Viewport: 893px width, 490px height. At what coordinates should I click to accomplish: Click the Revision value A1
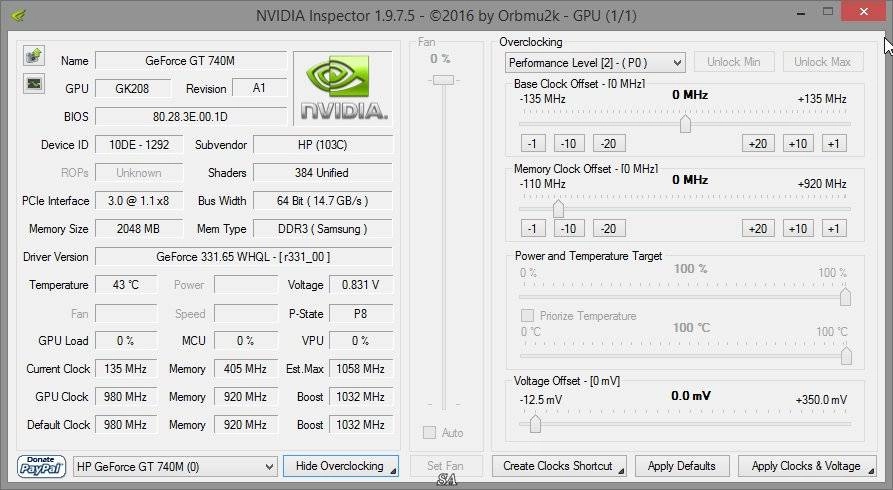point(260,88)
